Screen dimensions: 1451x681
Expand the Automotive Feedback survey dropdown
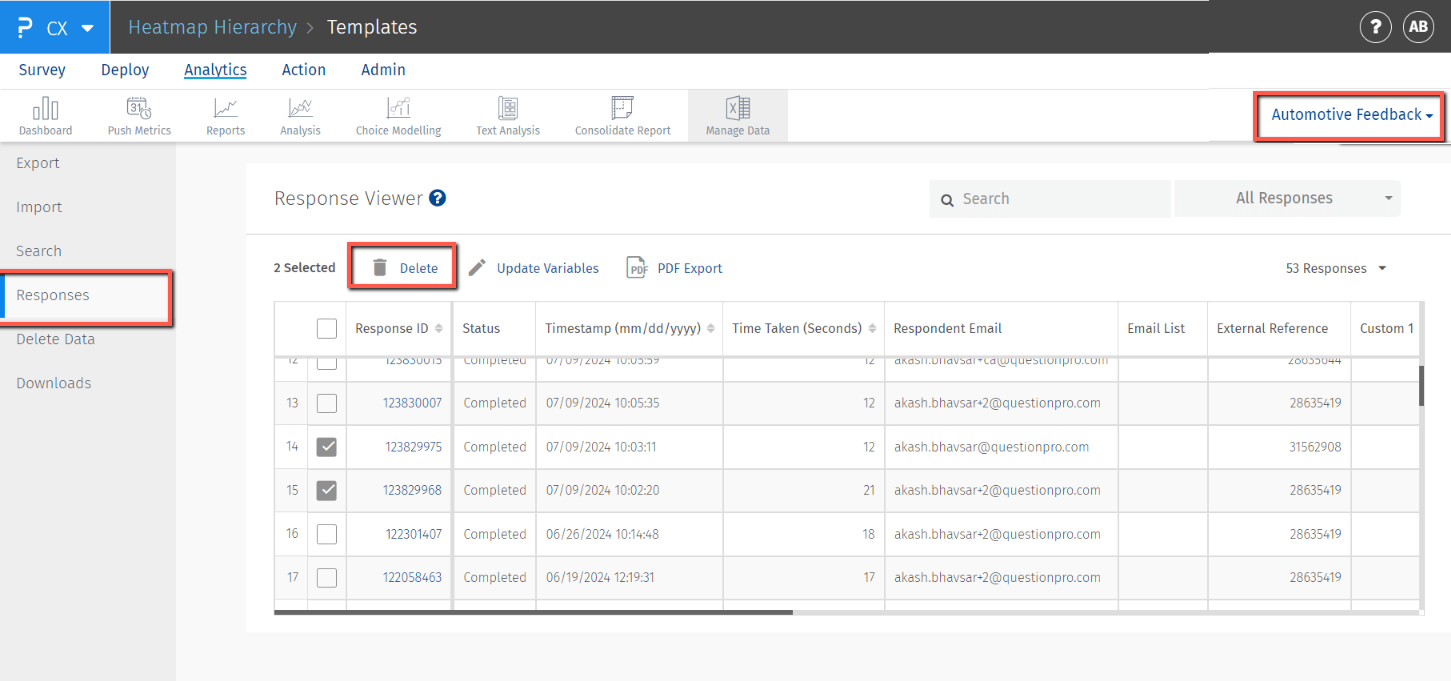pyautogui.click(x=1351, y=115)
